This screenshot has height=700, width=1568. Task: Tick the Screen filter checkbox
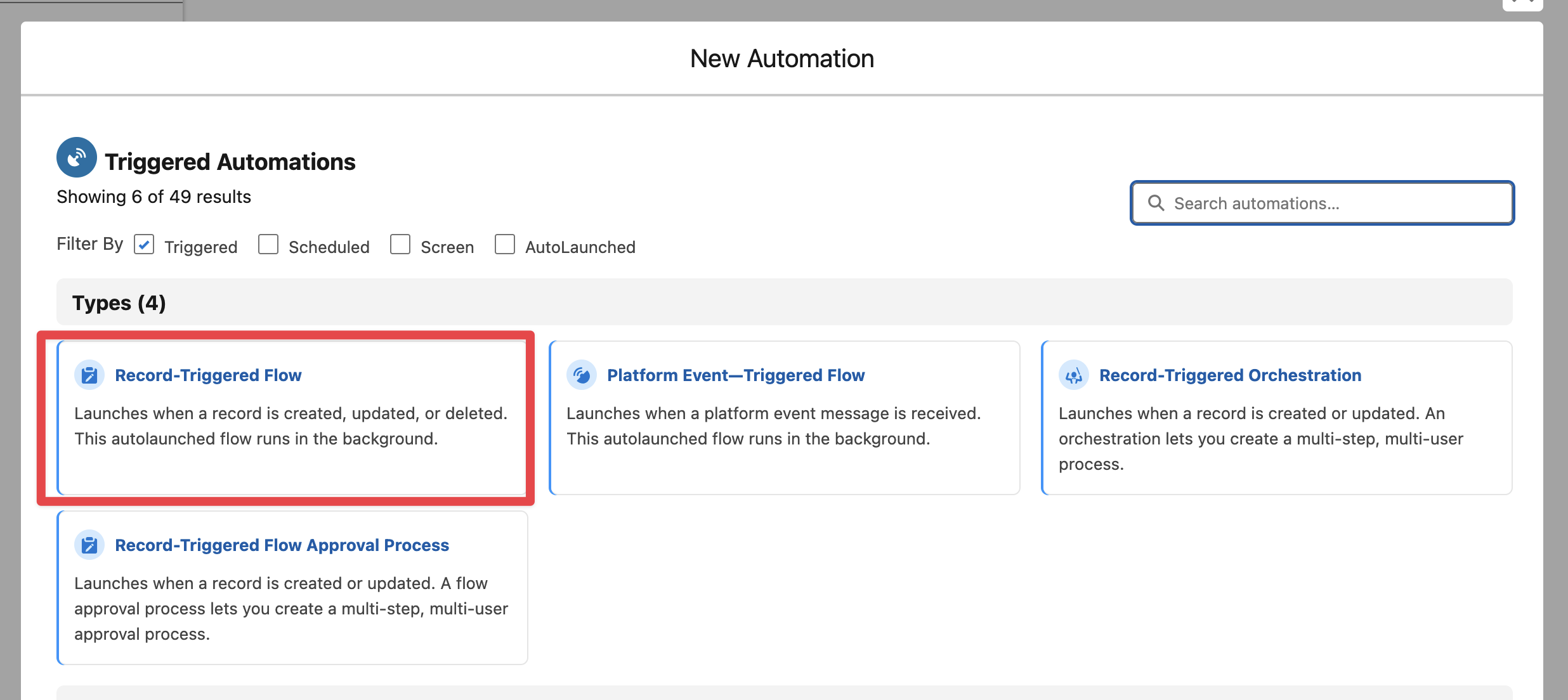pyautogui.click(x=400, y=245)
